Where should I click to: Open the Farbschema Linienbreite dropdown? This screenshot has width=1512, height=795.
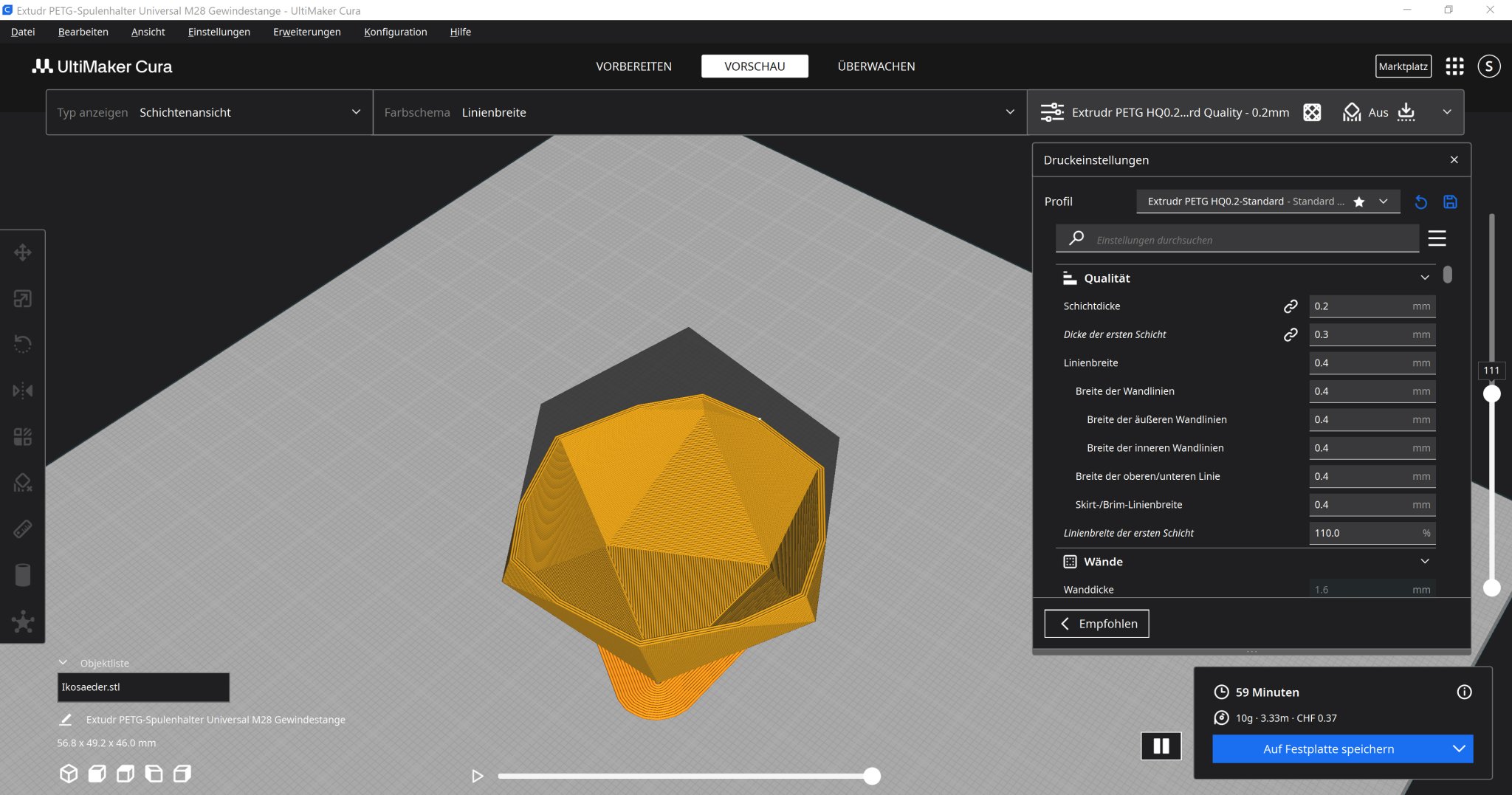[699, 112]
